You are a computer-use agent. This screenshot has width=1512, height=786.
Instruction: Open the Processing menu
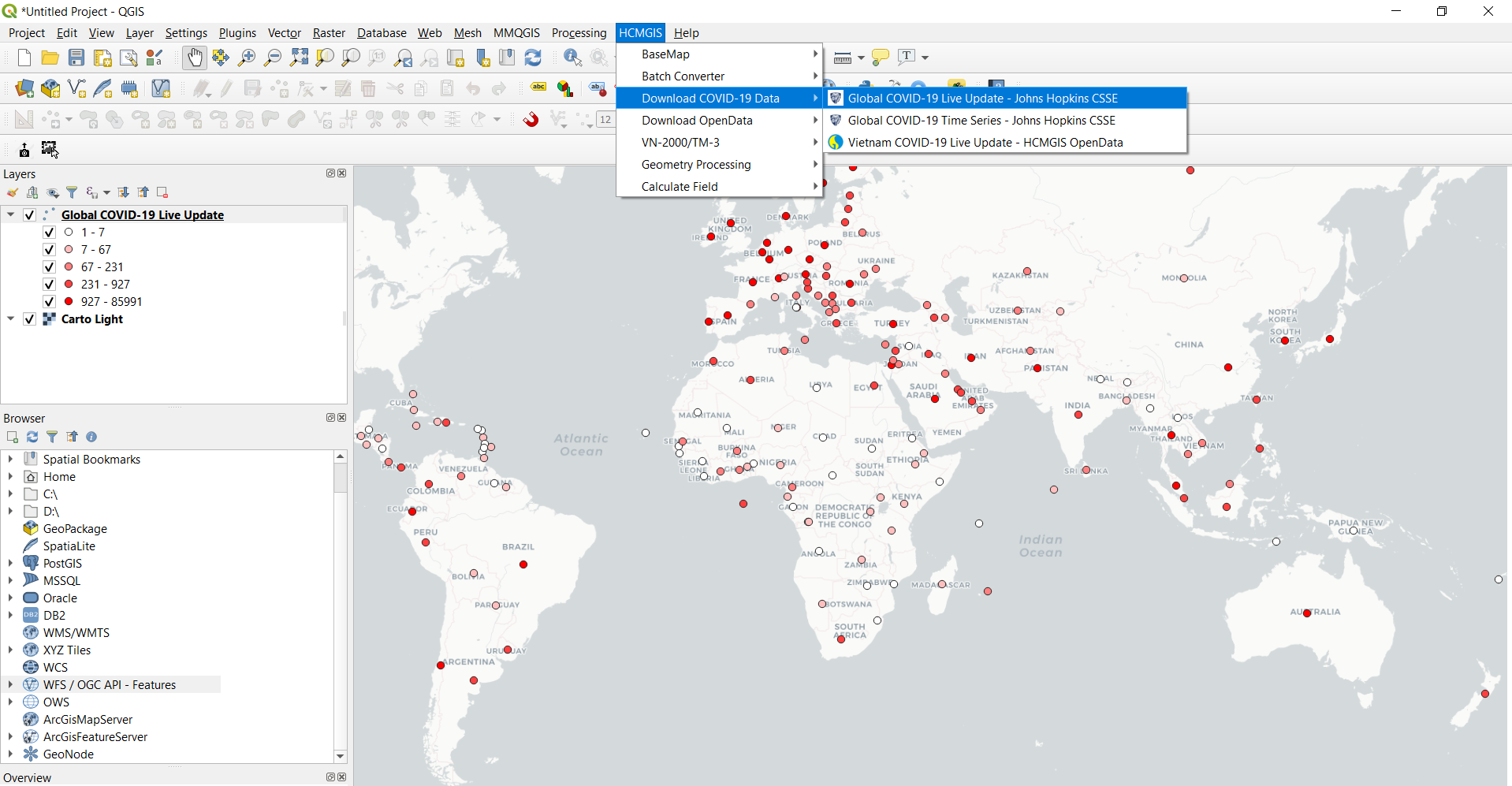click(x=579, y=33)
